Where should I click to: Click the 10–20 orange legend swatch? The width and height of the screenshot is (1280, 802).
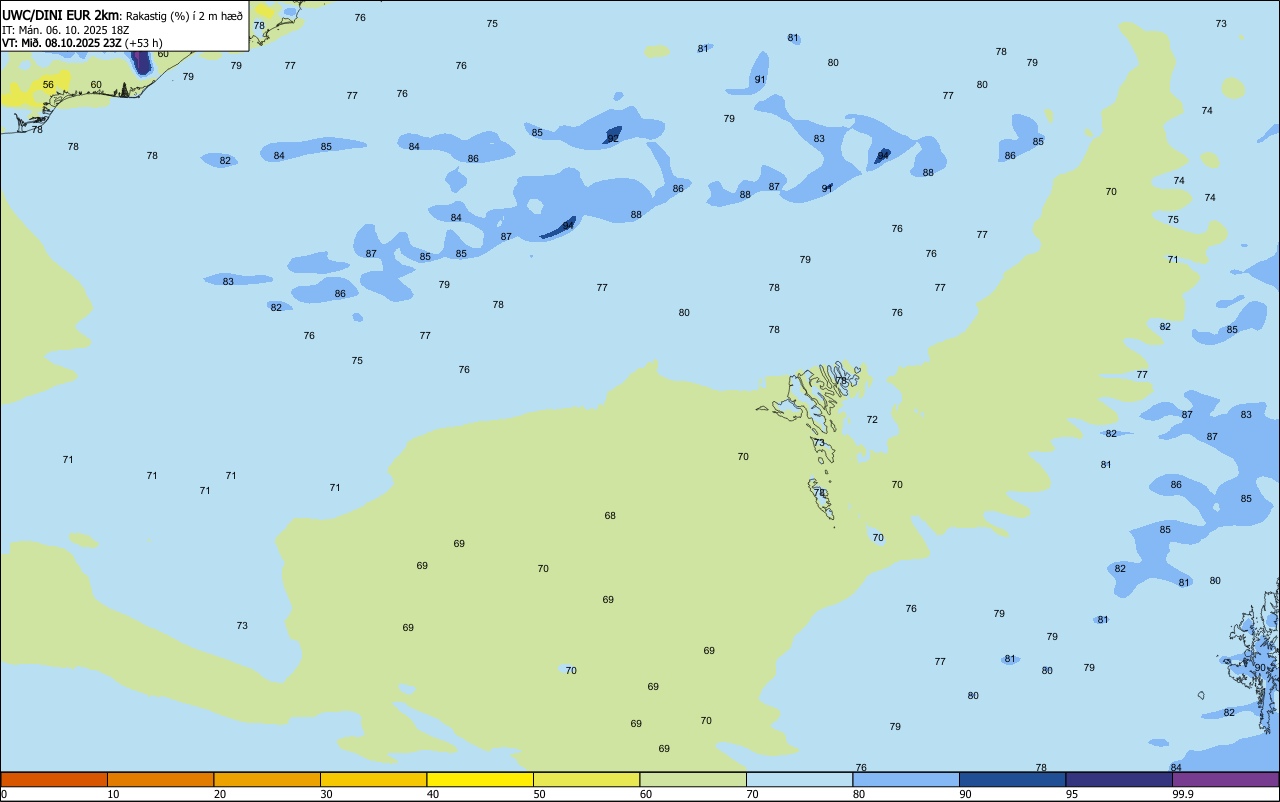click(x=160, y=779)
